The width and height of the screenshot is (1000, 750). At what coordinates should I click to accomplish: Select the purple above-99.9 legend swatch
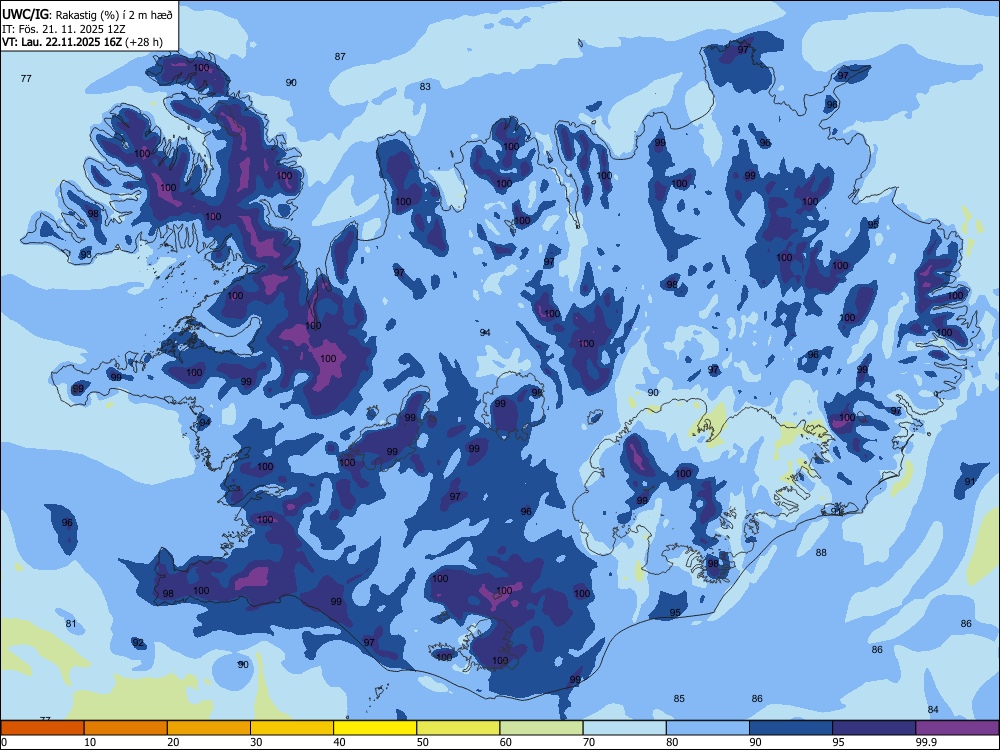[x=957, y=728]
